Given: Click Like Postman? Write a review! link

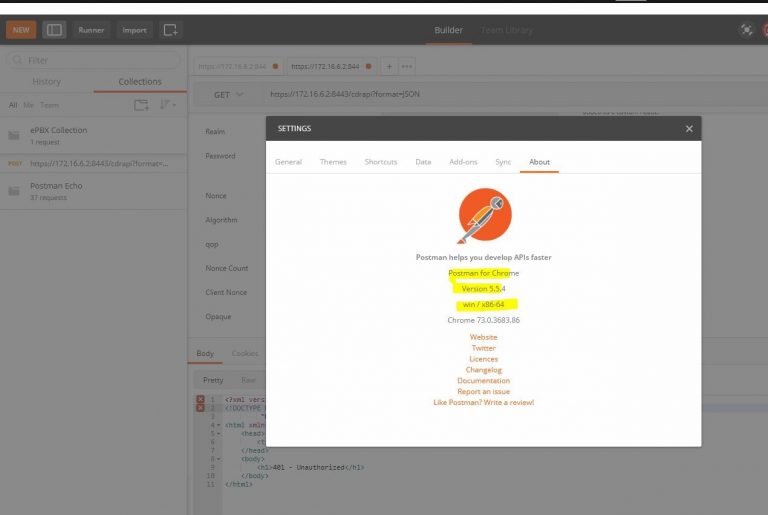Looking at the screenshot, I should 483,402.
